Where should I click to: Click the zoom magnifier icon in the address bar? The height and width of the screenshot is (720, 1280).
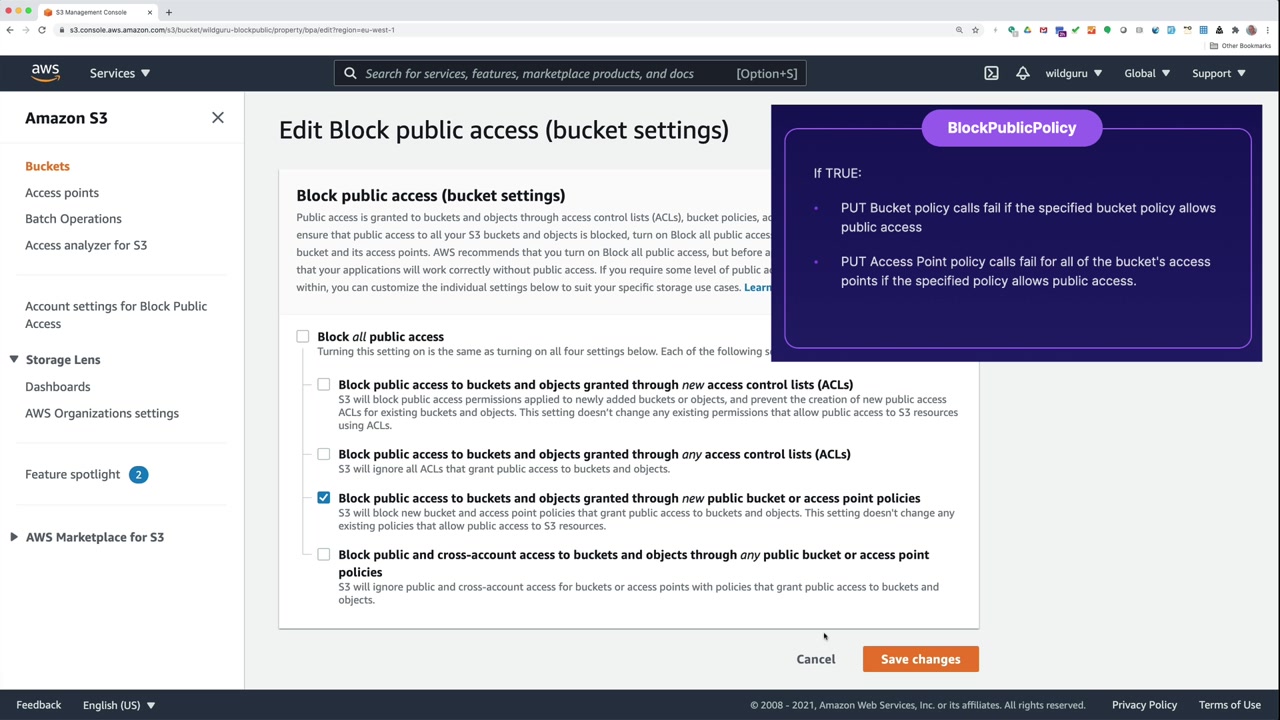click(x=959, y=30)
